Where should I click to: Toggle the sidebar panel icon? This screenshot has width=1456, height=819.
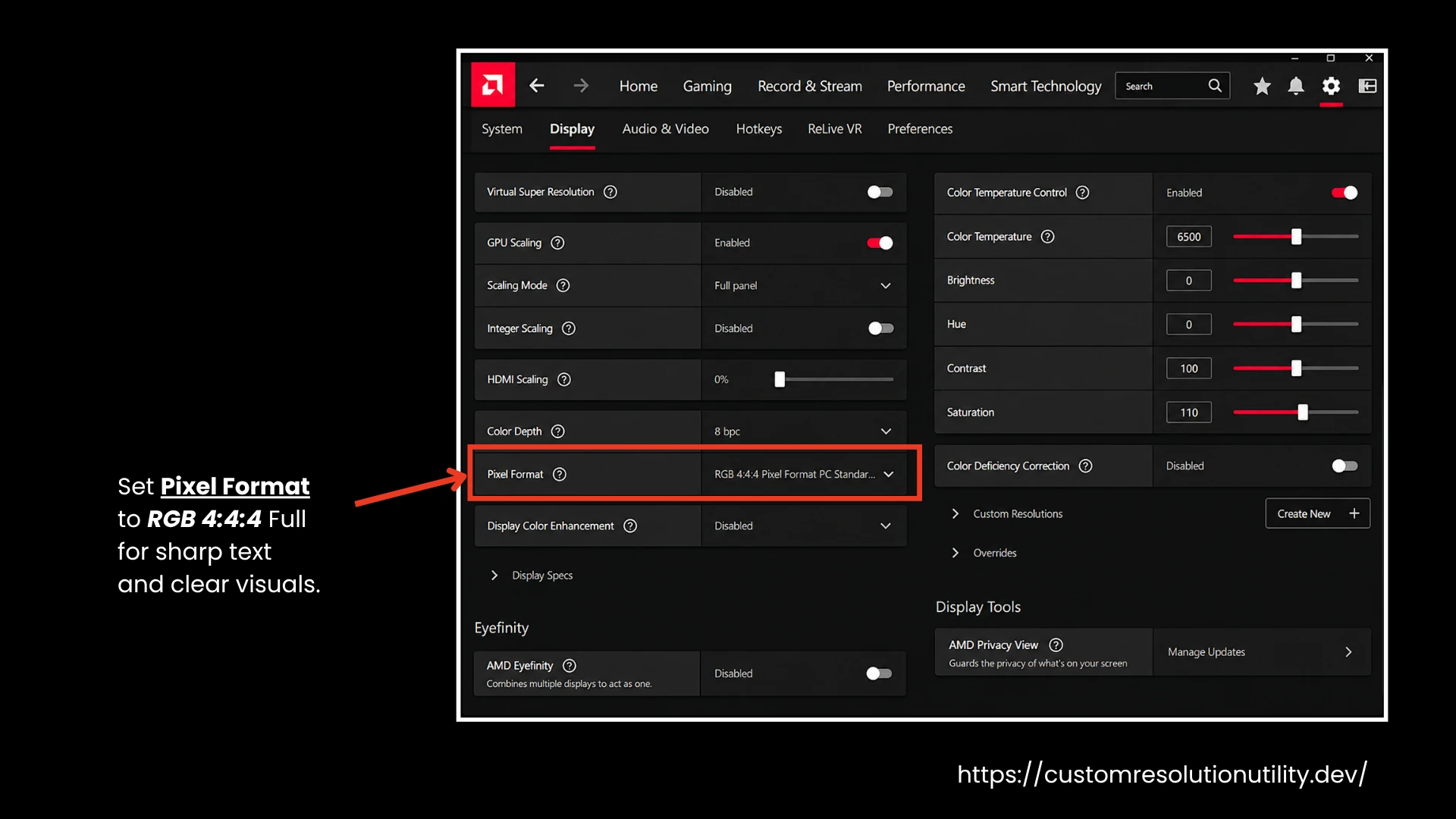(1367, 86)
